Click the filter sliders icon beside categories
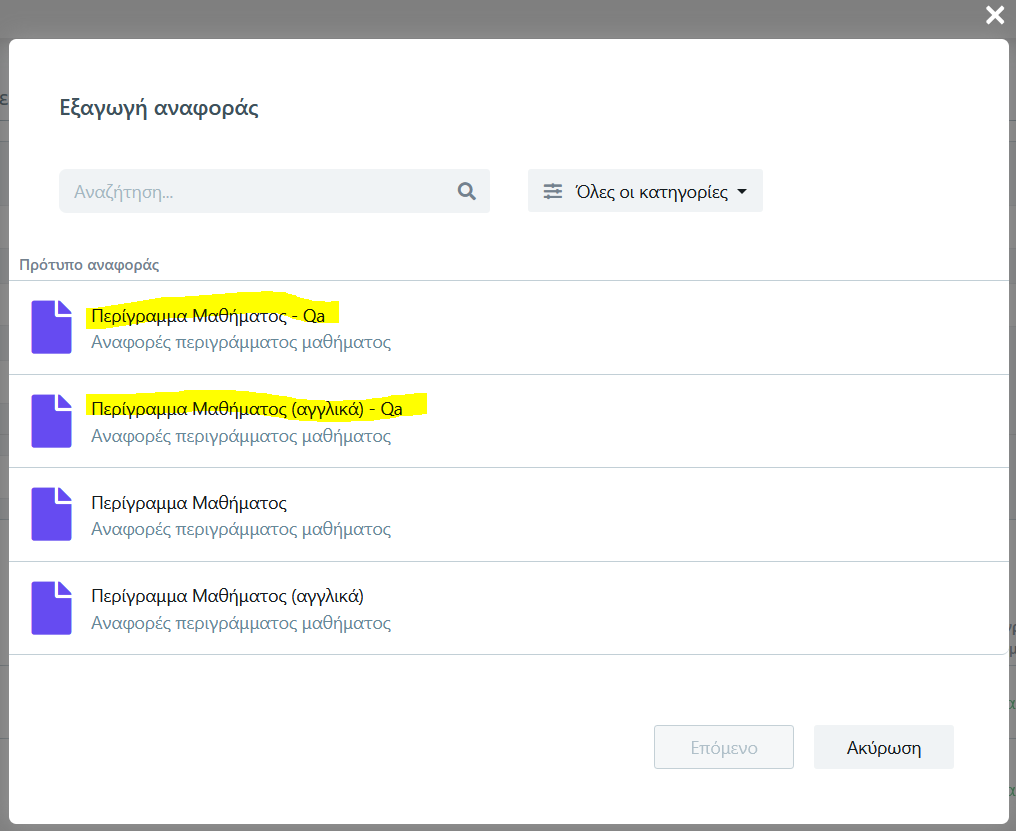 [553, 191]
